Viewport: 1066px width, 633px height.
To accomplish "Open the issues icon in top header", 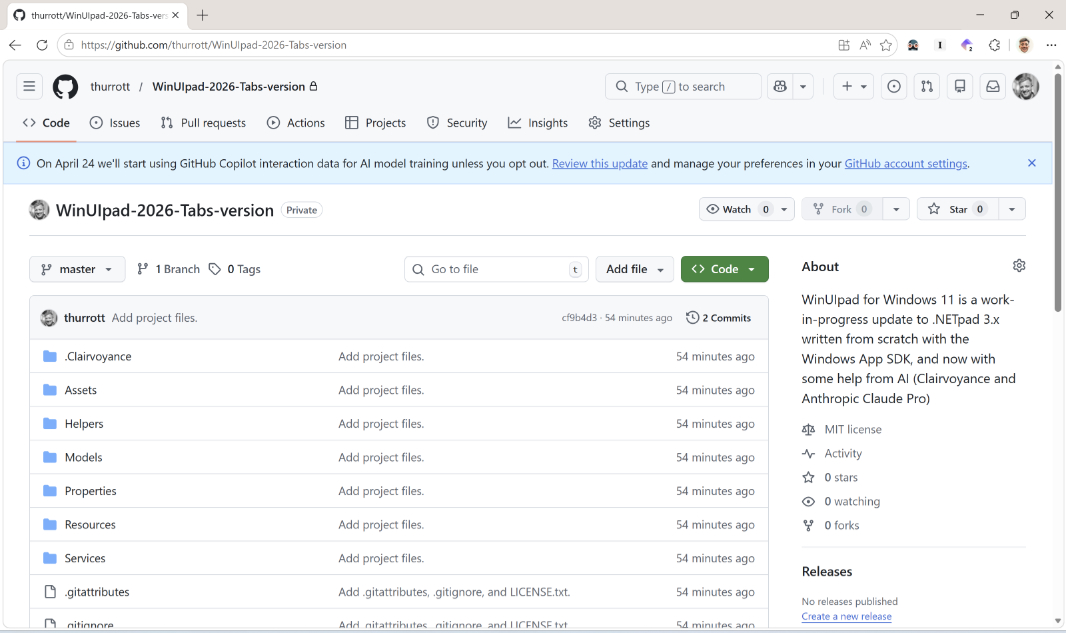I will 894,87.
